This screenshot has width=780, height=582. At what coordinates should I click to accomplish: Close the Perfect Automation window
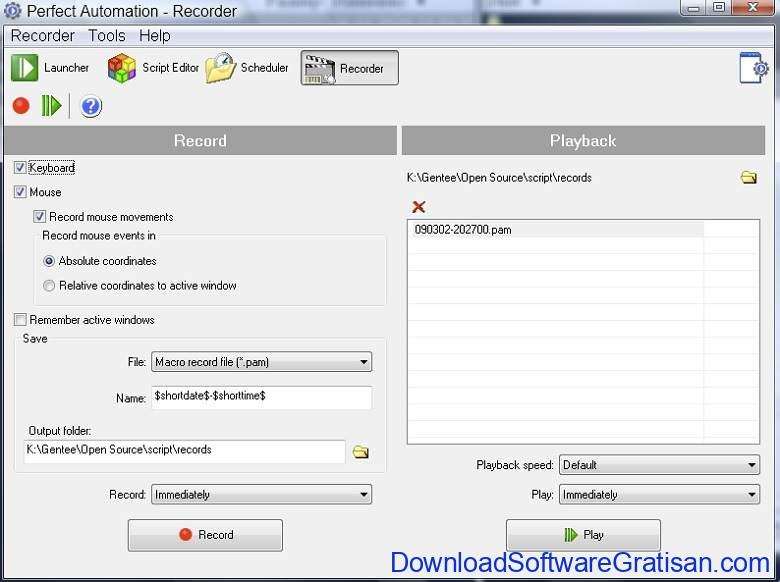point(754,8)
